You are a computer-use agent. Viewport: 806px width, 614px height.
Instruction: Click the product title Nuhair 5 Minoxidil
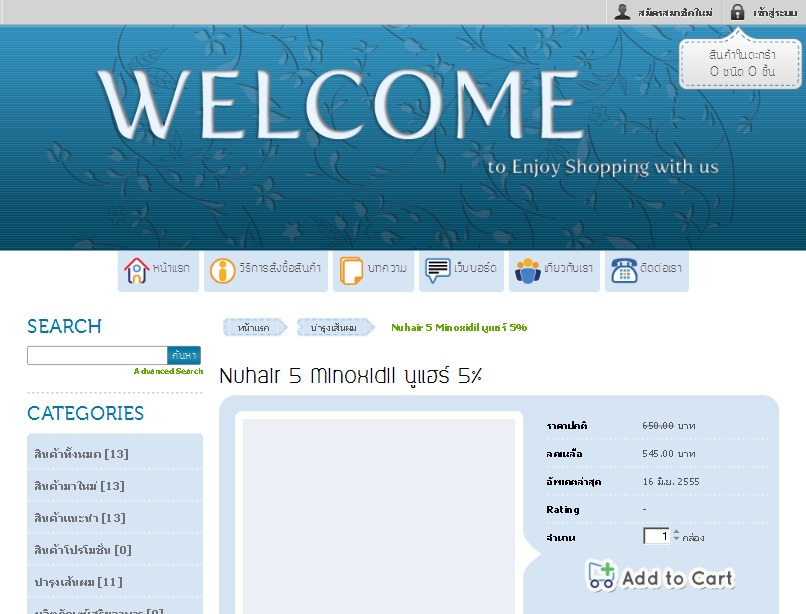(351, 376)
